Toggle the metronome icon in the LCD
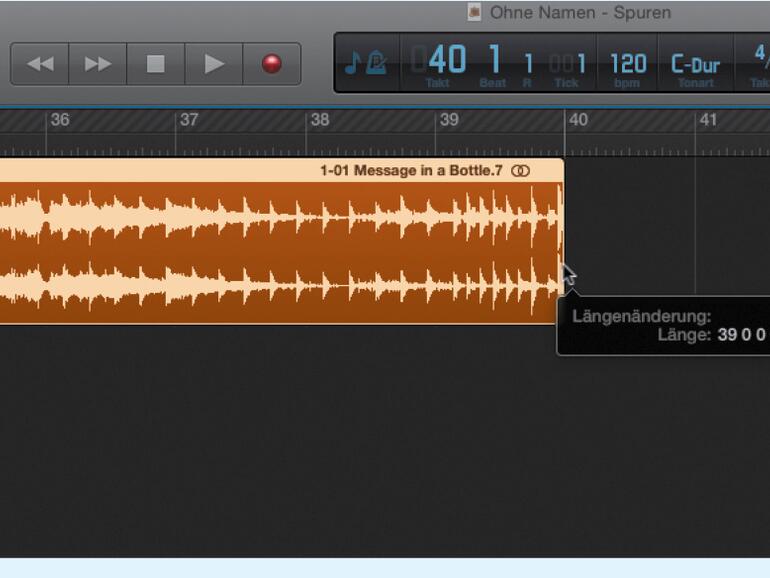770x578 pixels. pyautogui.click(x=376, y=63)
